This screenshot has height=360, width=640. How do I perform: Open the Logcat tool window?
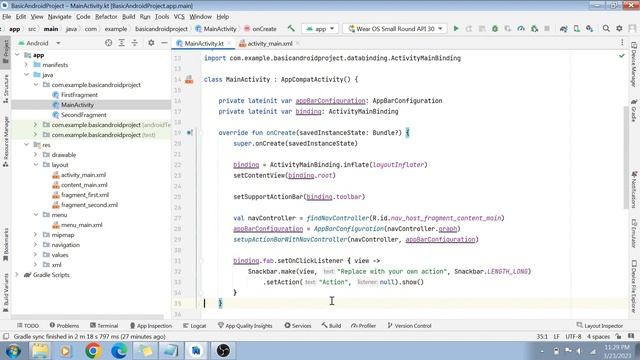click(195, 326)
